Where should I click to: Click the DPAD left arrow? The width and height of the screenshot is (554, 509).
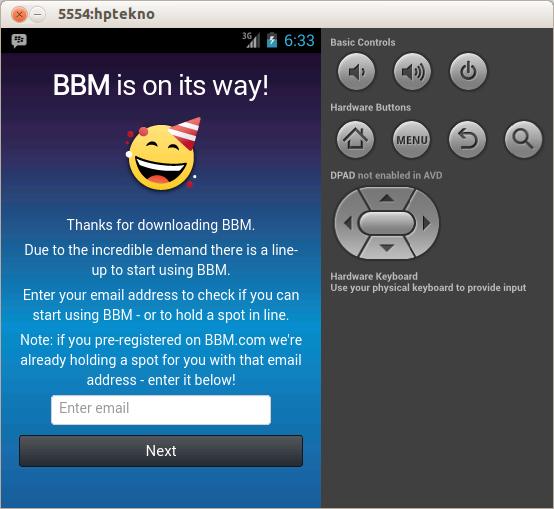347,223
